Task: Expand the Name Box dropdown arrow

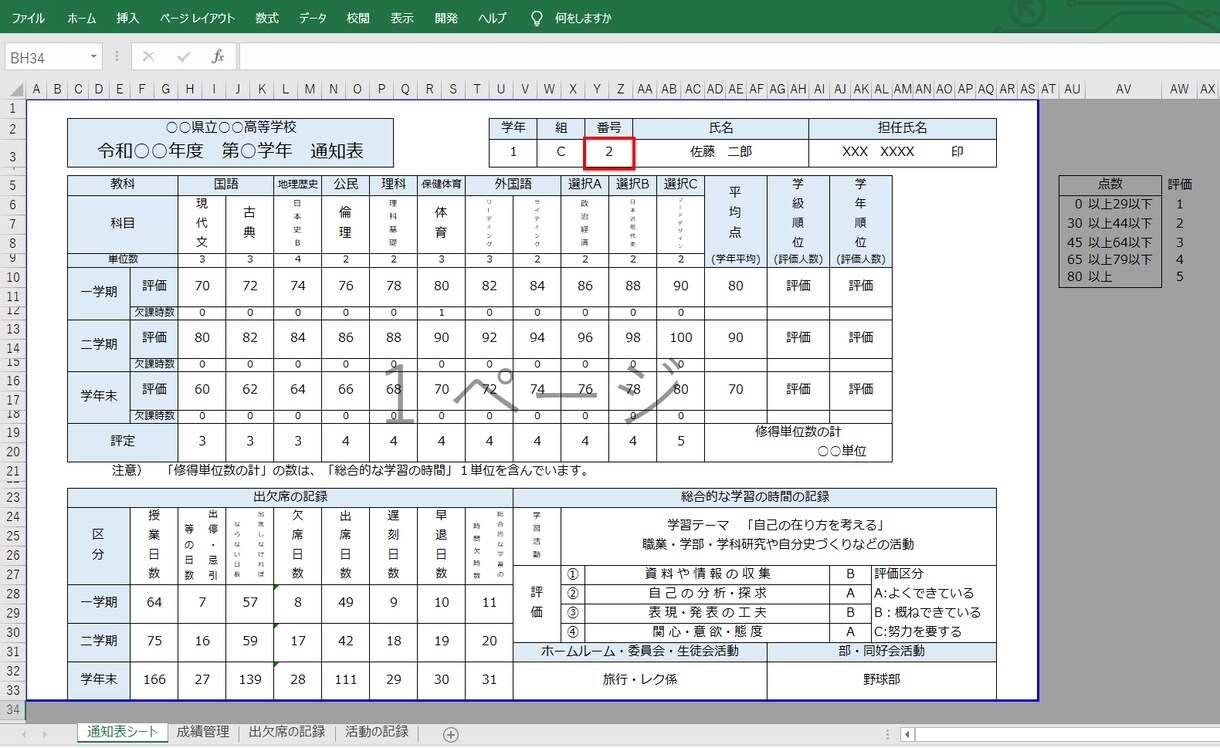Action: 94,57
